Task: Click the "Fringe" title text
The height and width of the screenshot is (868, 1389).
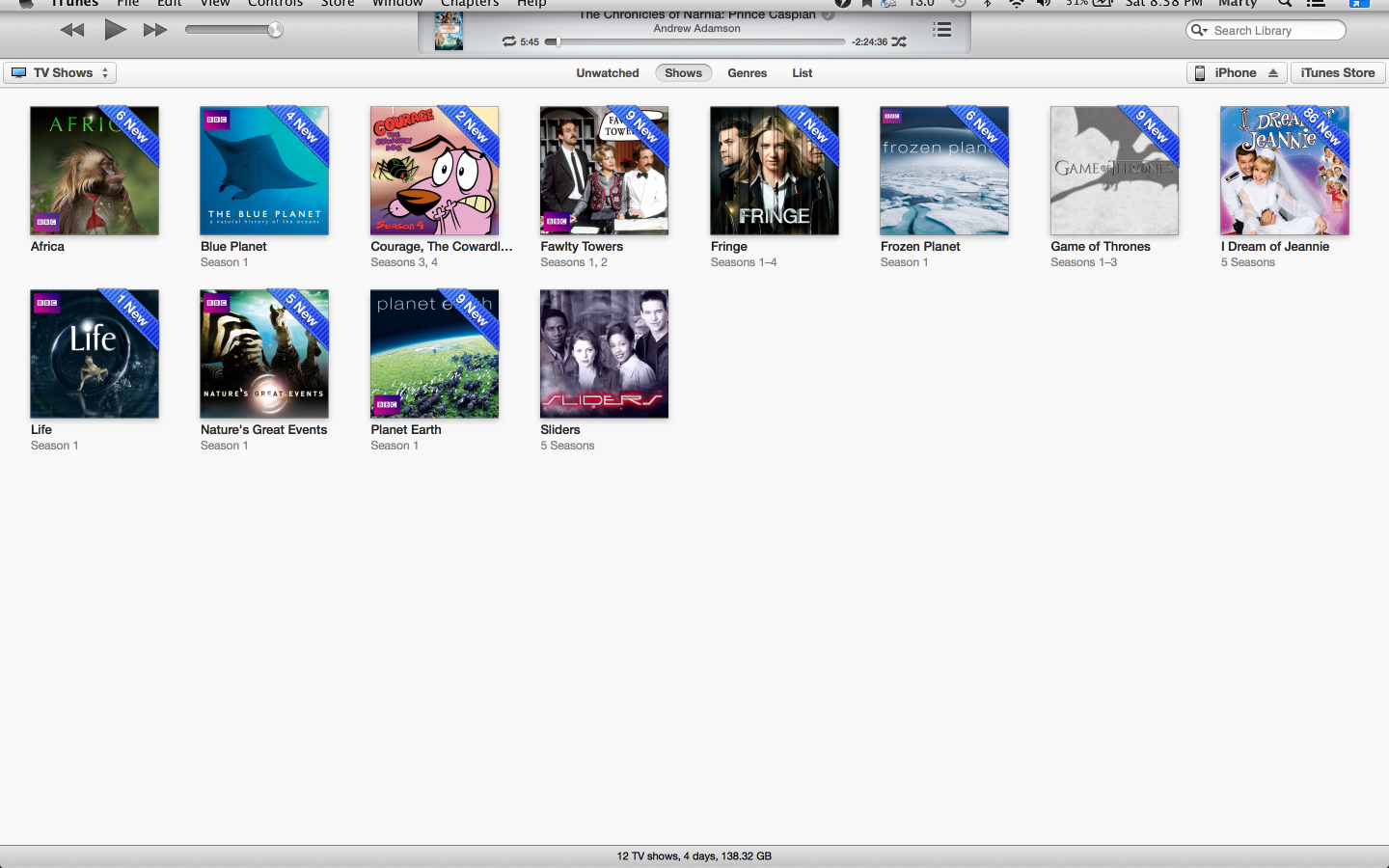Action: (729, 247)
